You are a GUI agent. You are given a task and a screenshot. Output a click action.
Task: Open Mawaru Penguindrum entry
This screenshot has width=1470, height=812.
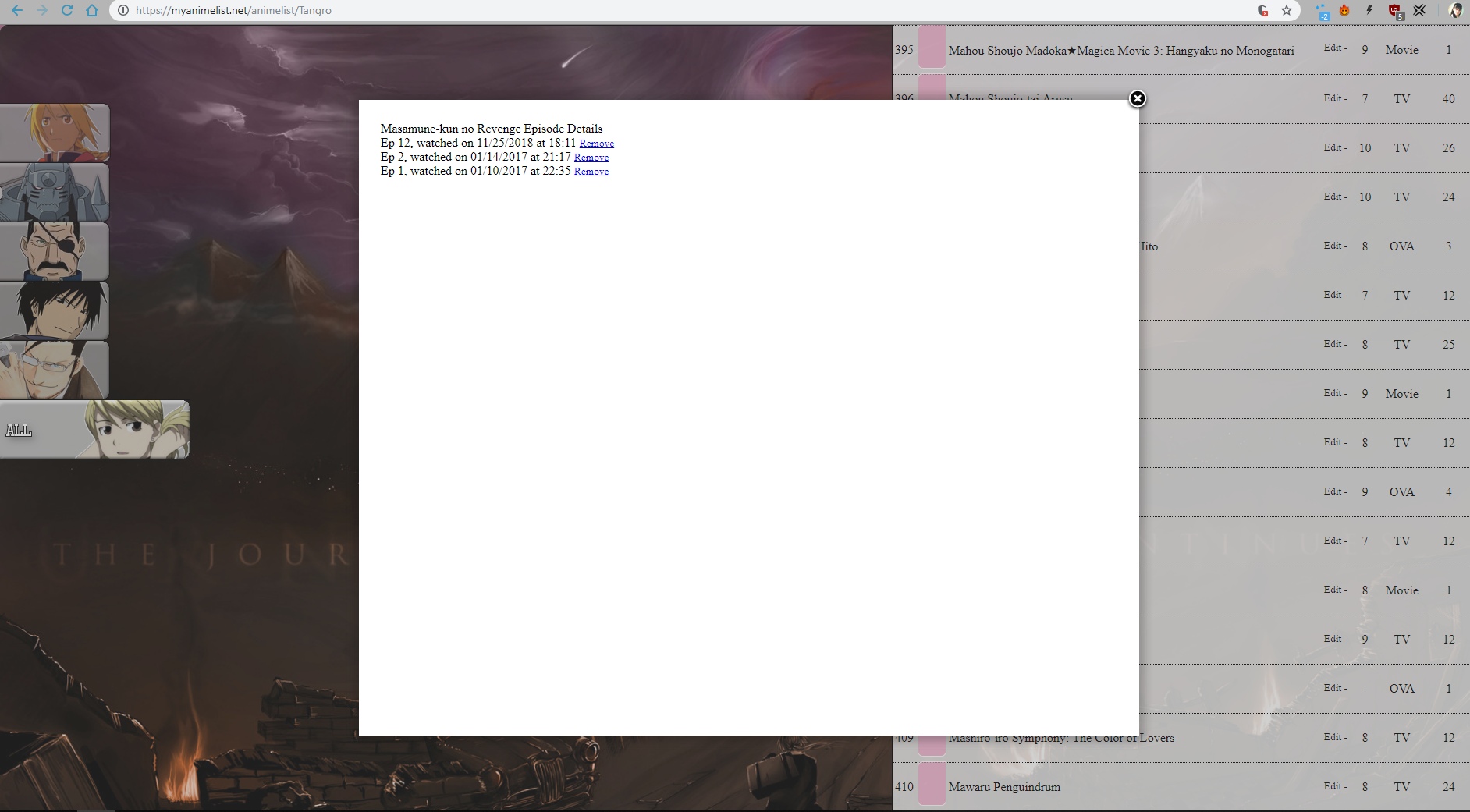pyautogui.click(x=1003, y=787)
